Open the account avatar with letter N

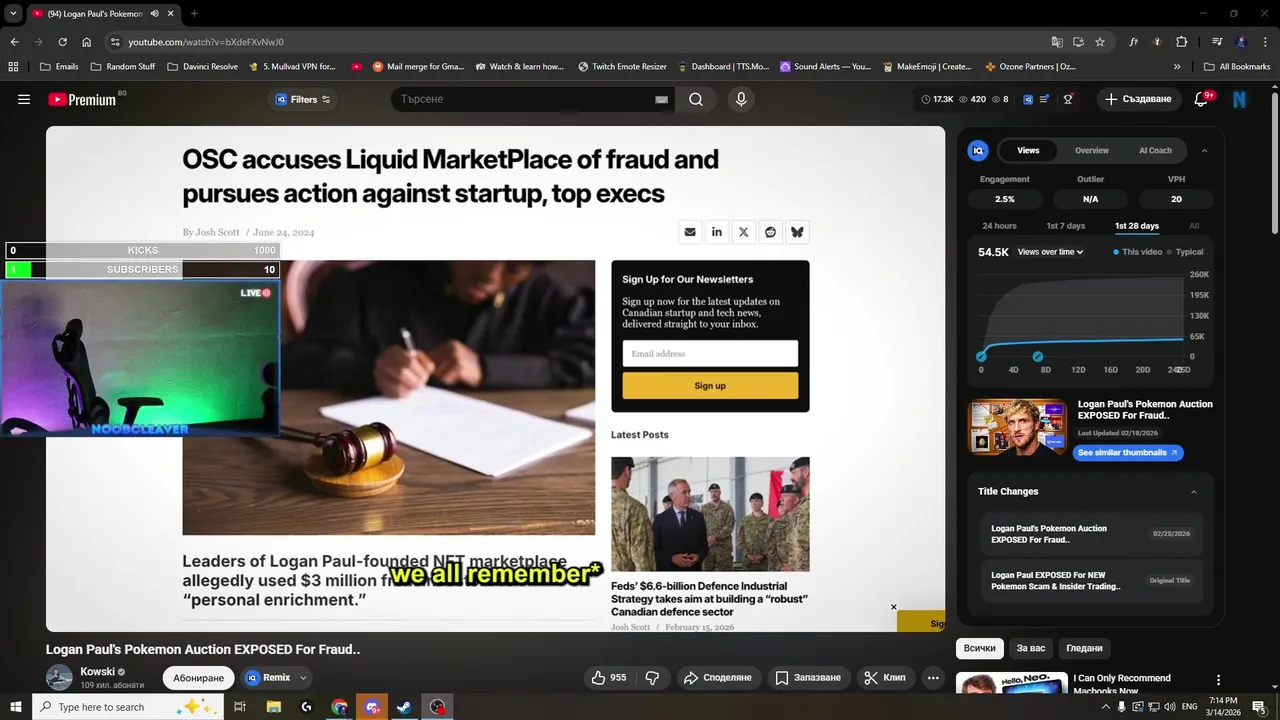pyautogui.click(x=1240, y=99)
